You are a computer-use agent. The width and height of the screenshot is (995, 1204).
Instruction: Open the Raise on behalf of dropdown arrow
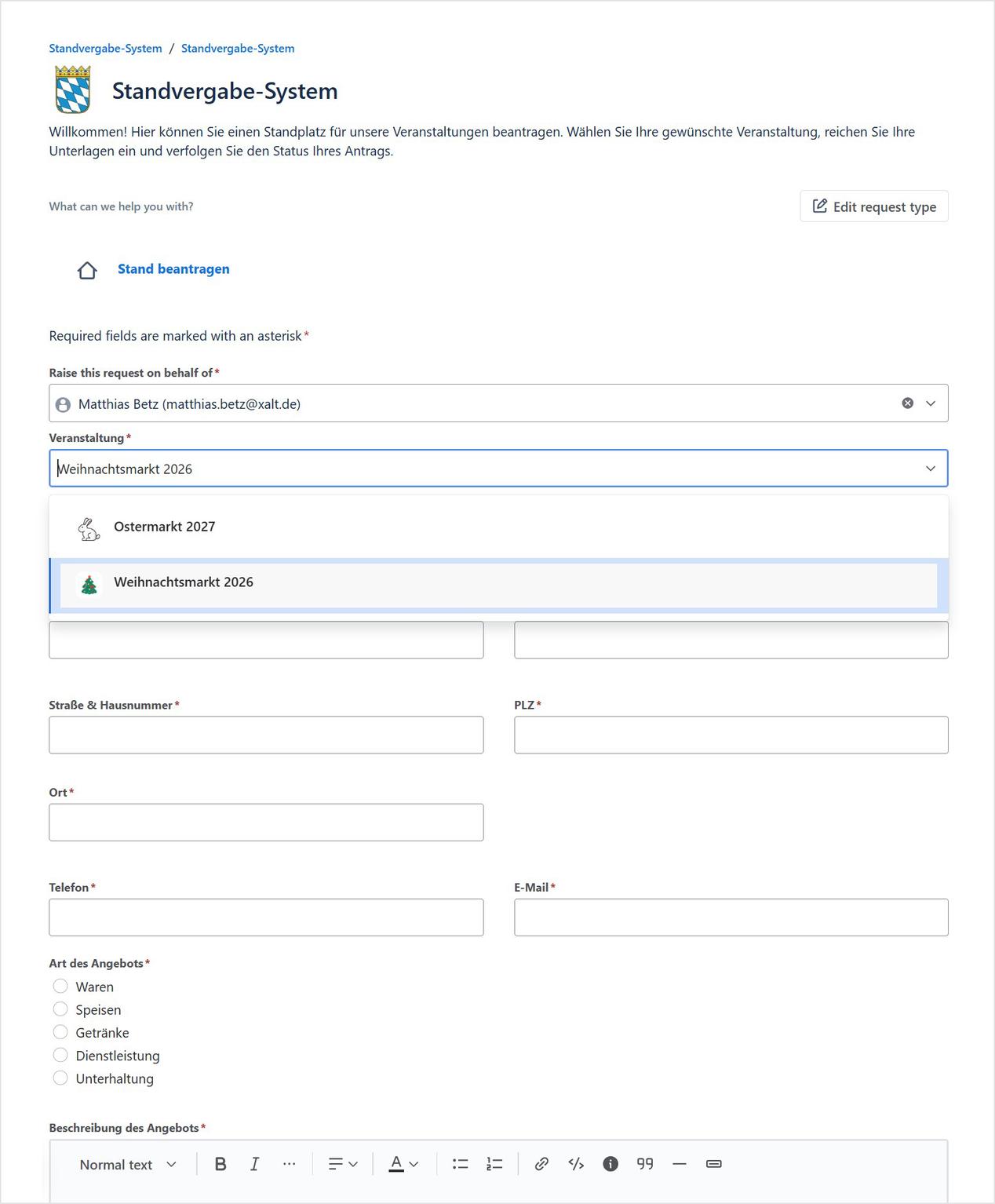coord(931,403)
